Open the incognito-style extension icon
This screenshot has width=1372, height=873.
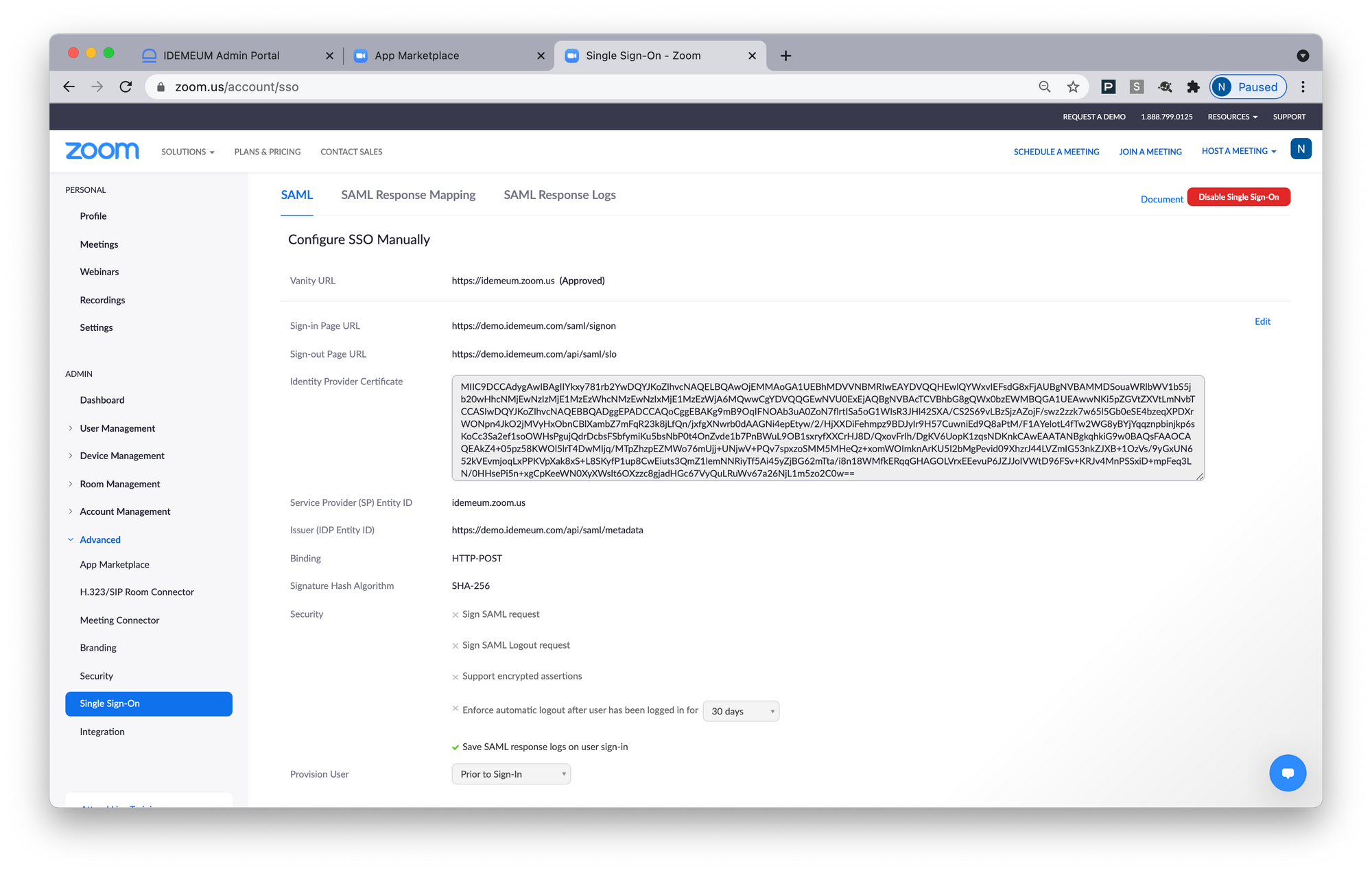[1165, 86]
